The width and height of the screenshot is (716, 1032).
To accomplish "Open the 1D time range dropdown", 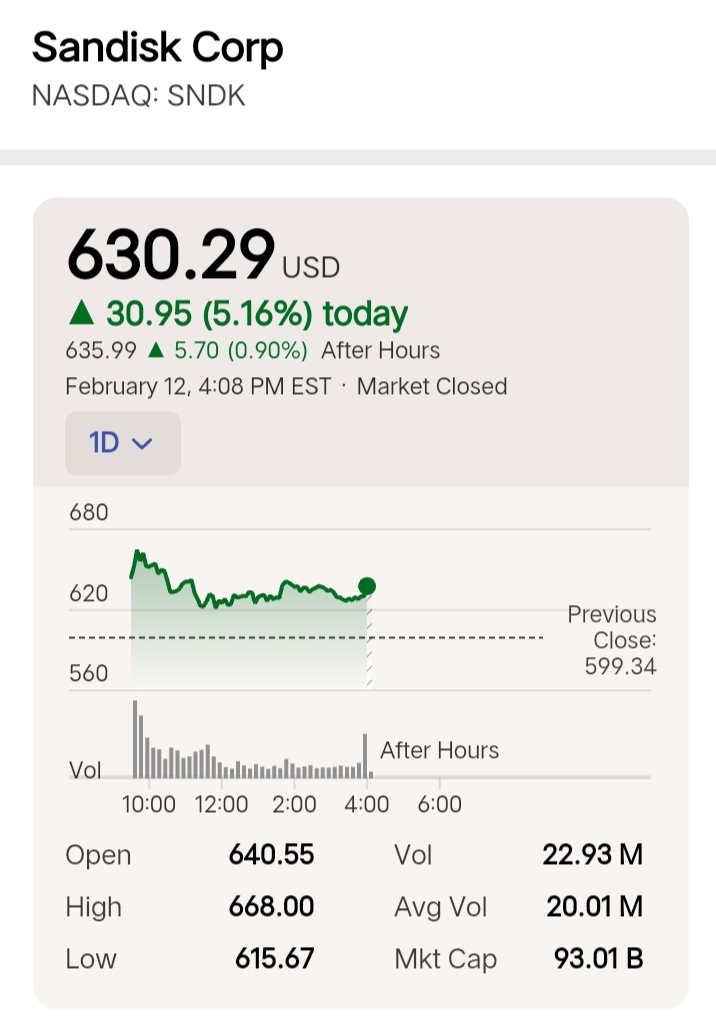I will point(122,442).
